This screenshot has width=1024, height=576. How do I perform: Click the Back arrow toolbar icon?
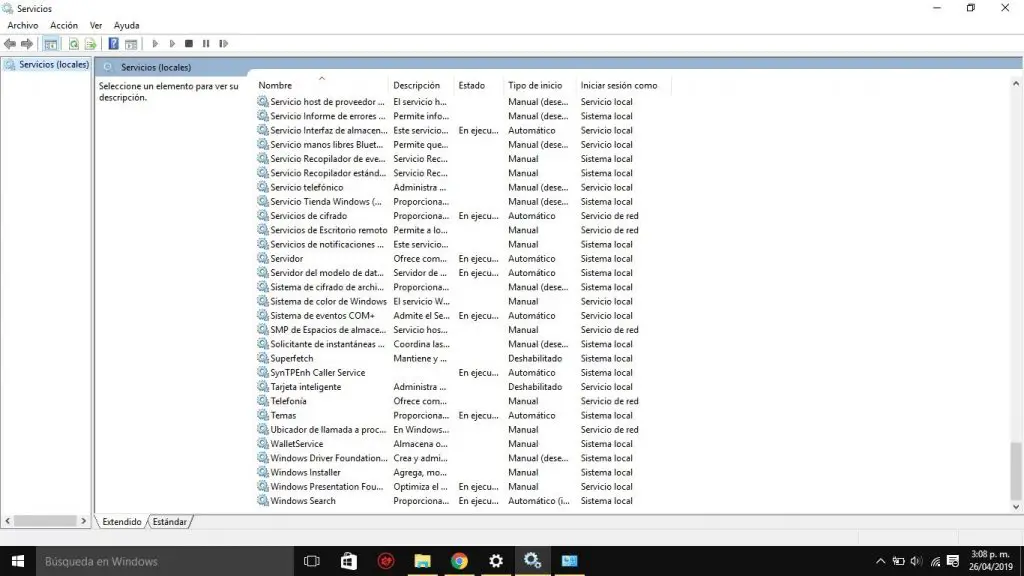(10, 44)
